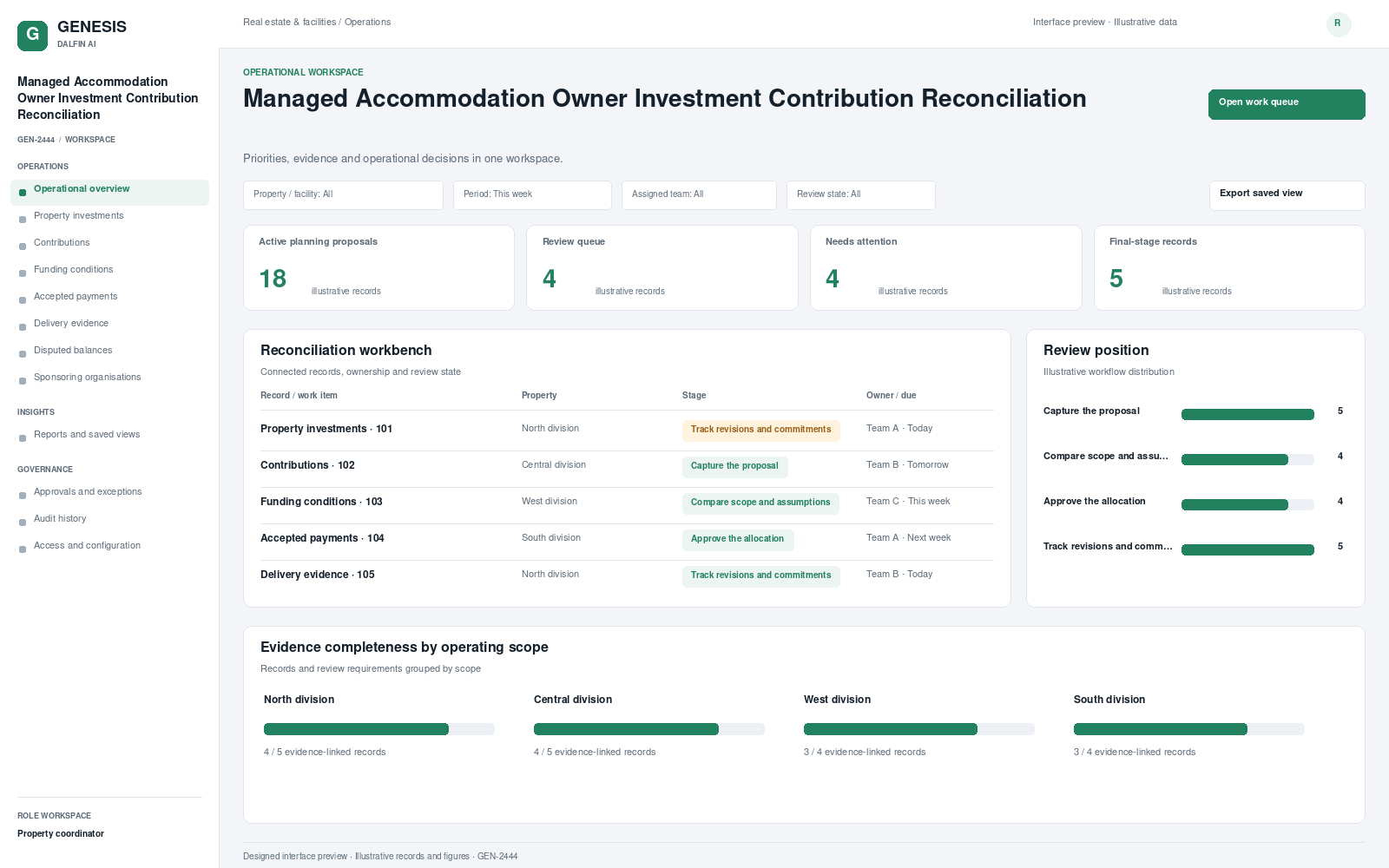
Task: Open the Property / facility filter
Action: click(343, 194)
